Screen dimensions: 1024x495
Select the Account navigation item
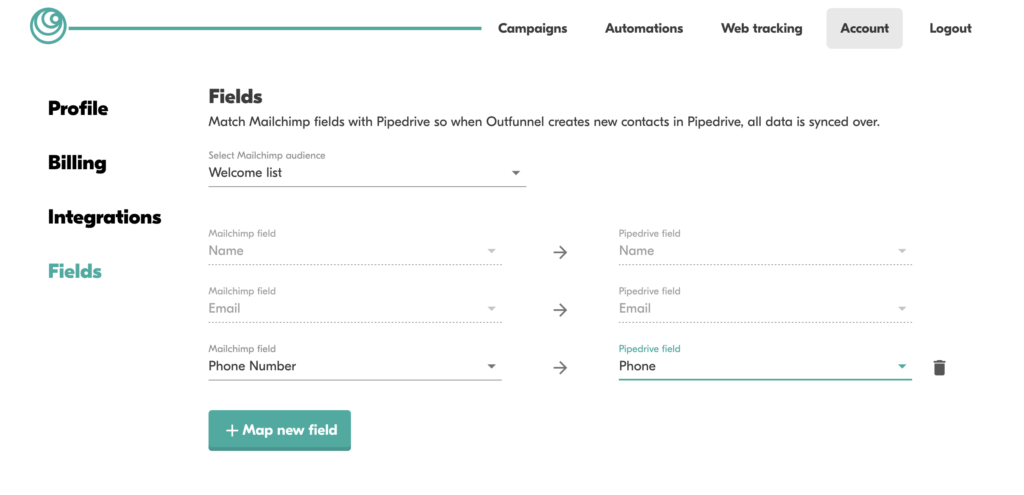[865, 28]
